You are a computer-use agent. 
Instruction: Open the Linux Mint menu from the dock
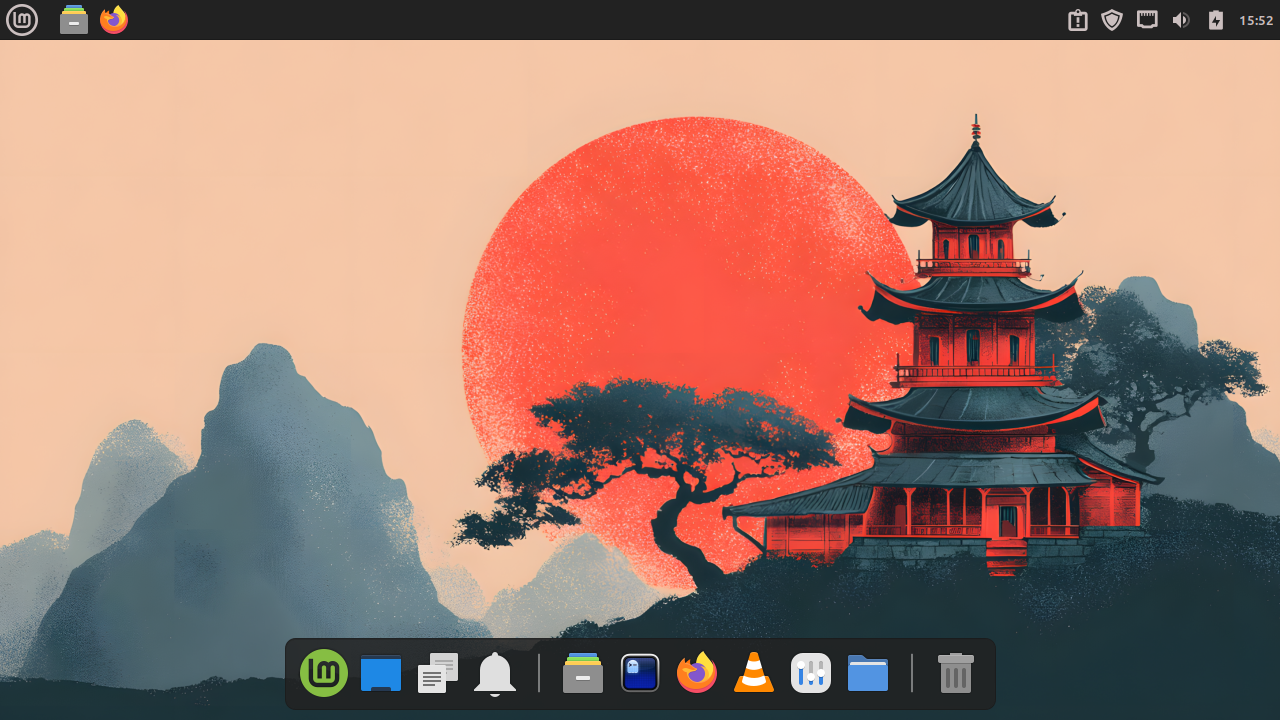pos(323,673)
